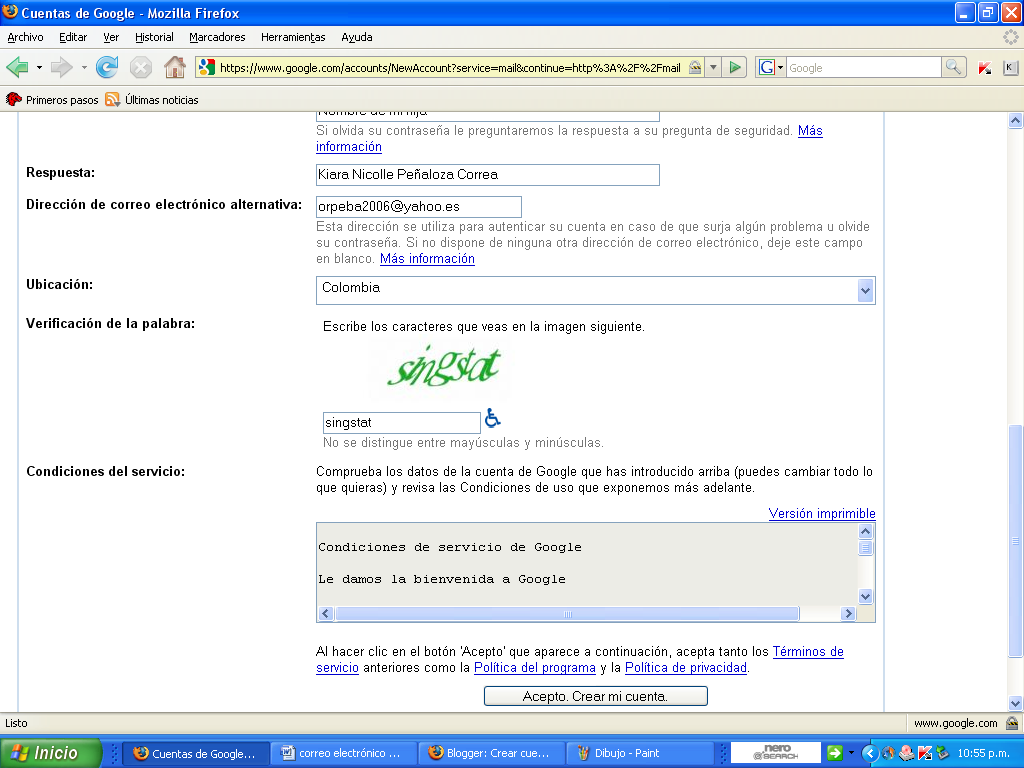Click the green Go arrow beside address bar
Image resolution: width=1024 pixels, height=768 pixels.
pos(736,68)
